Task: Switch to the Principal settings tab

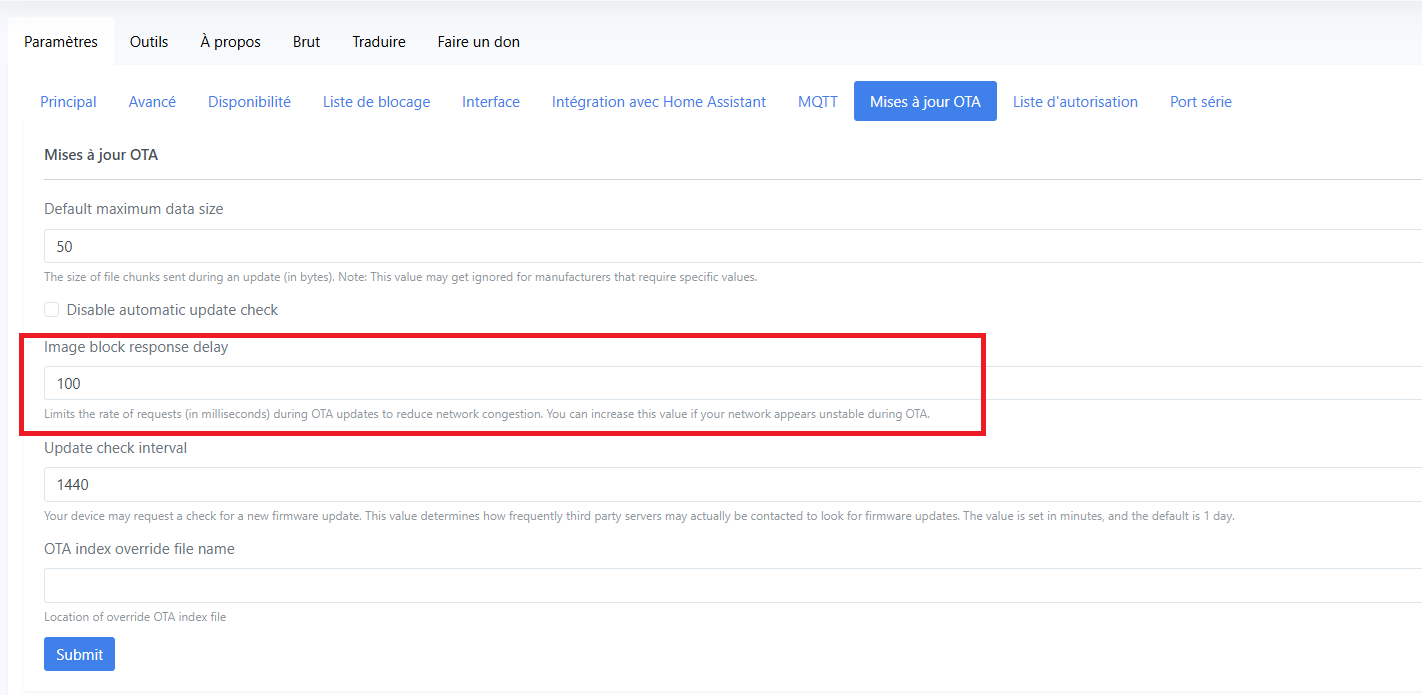Action: pos(68,101)
